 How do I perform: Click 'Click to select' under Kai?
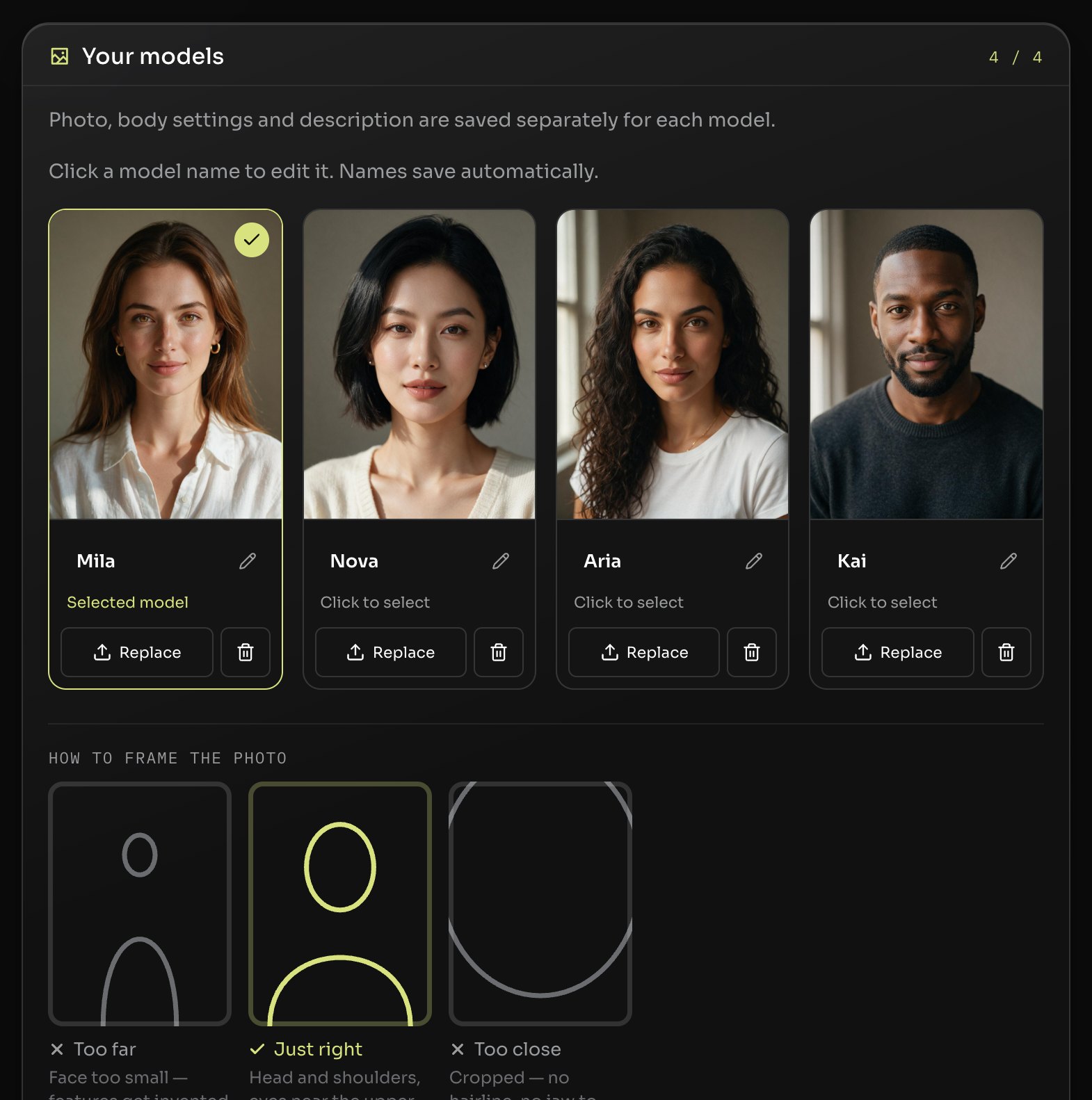(883, 602)
